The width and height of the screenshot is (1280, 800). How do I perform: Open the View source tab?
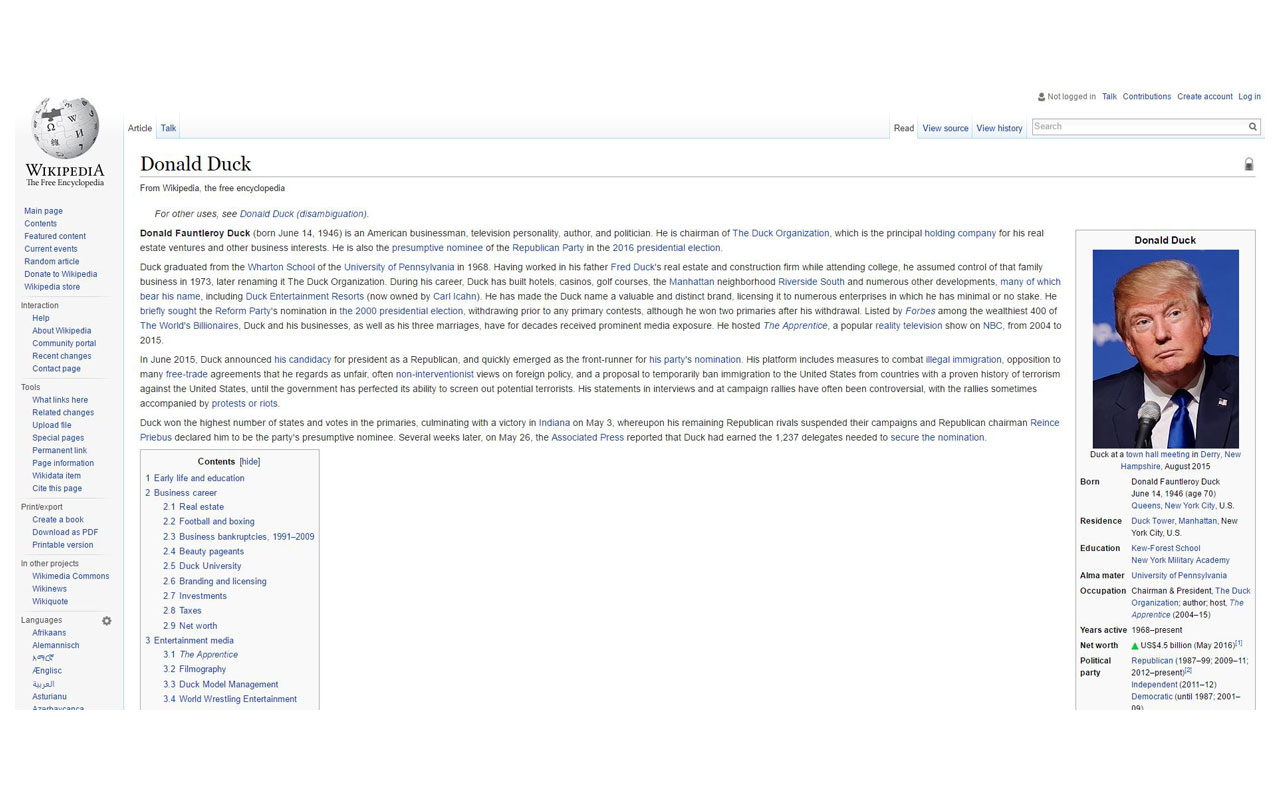coord(945,128)
